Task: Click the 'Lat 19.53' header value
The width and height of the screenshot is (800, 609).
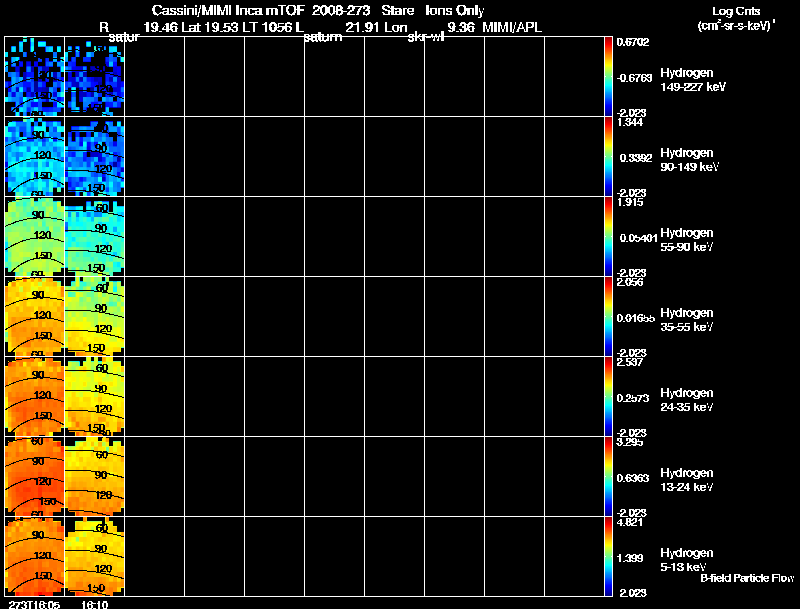Action: point(210,27)
